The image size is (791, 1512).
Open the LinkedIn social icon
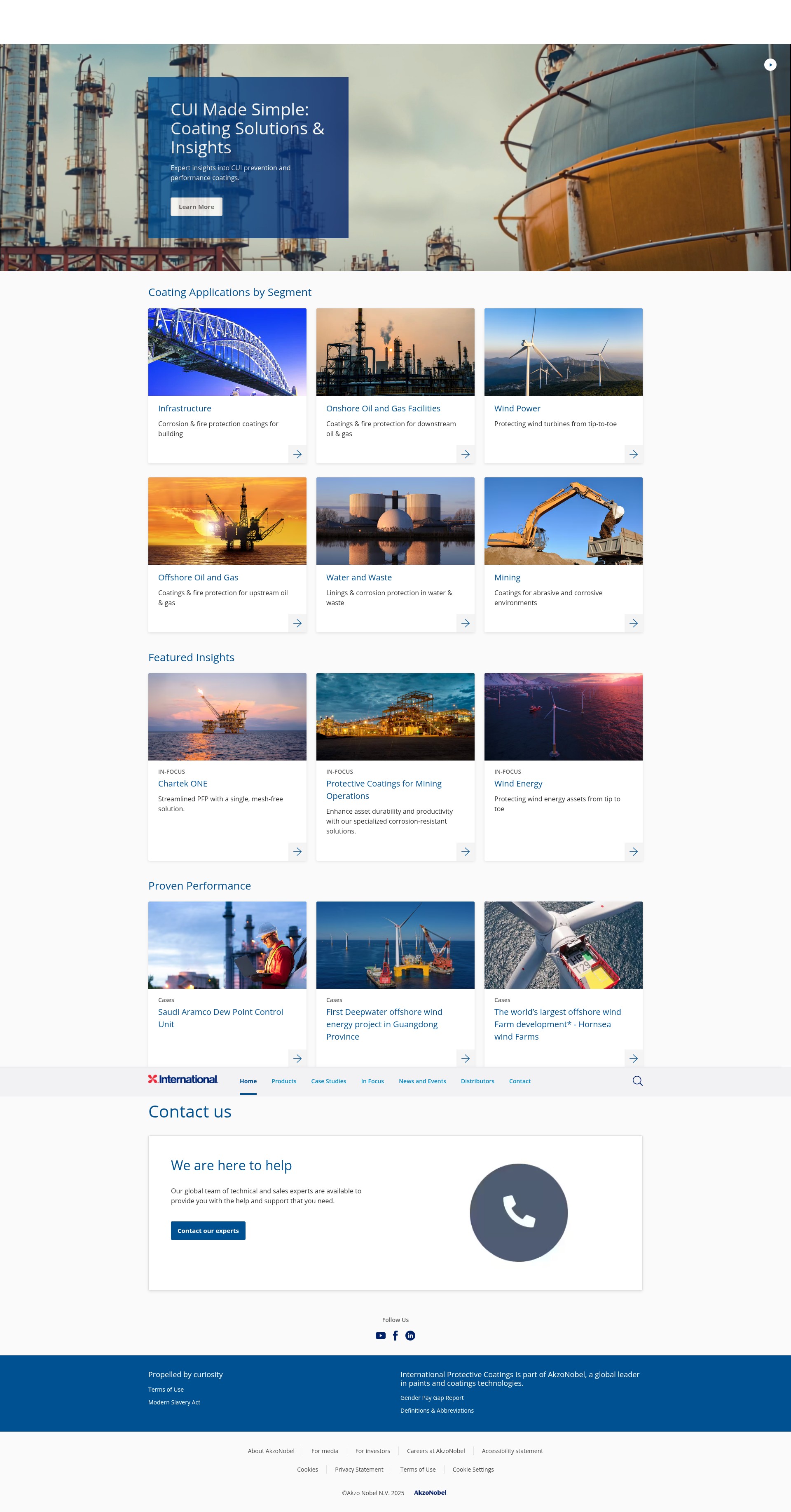tap(410, 1335)
